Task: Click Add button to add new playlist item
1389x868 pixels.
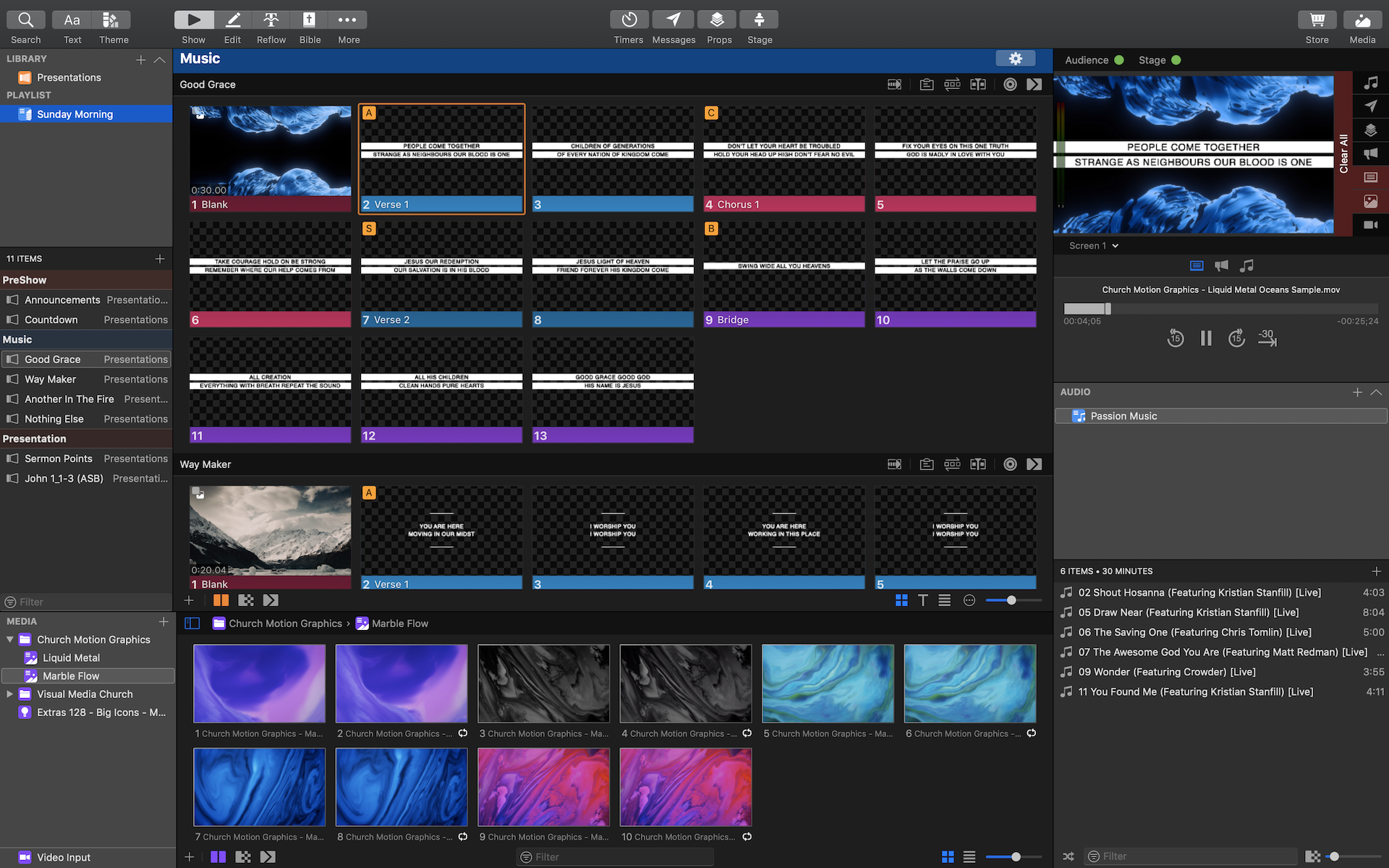Action: (x=159, y=258)
